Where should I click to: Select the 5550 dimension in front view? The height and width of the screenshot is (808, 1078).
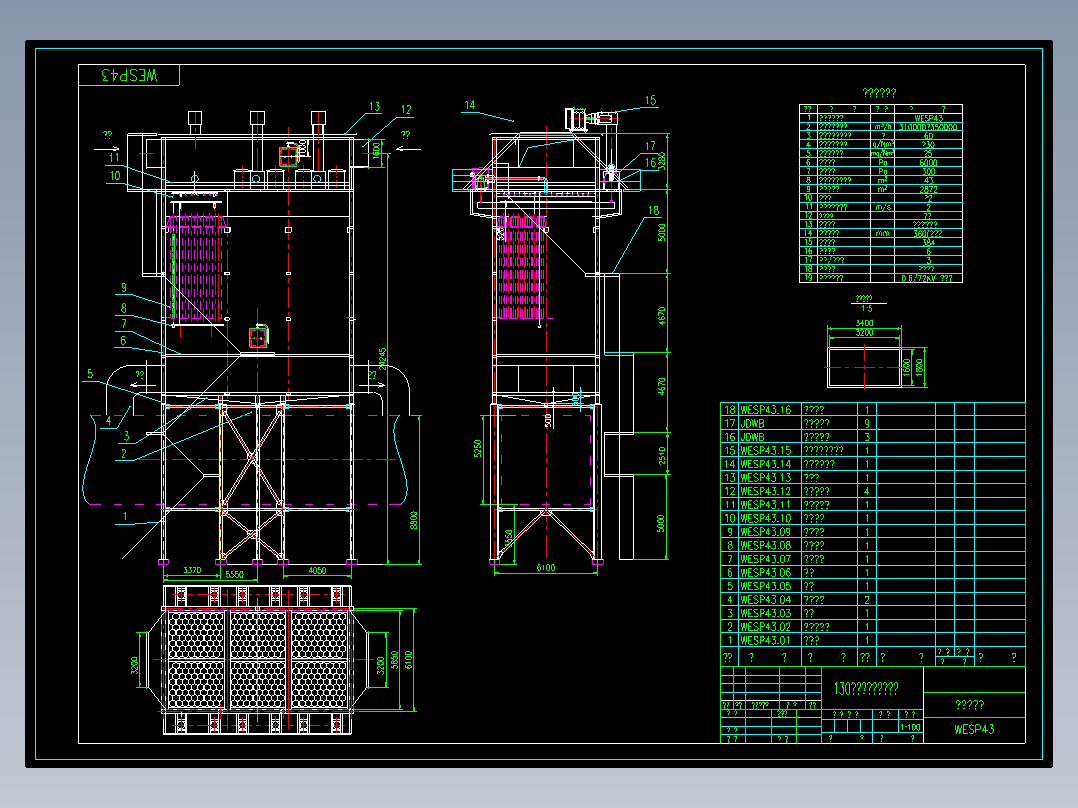click(234, 574)
